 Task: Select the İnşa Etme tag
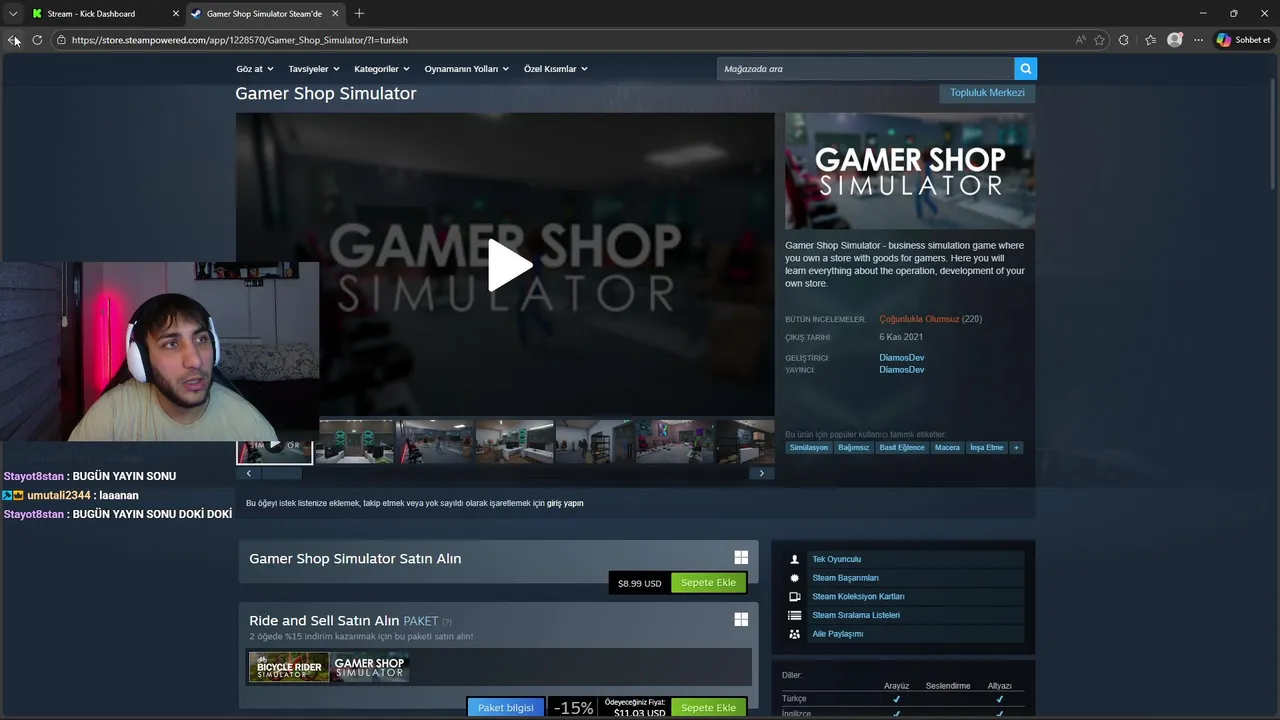tap(987, 448)
